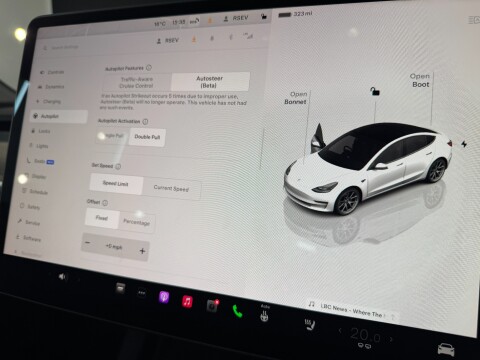Image resolution: width=480 pixels, height=360 pixels.
Task: Select Current Speed set speed option
Action: click(171, 188)
